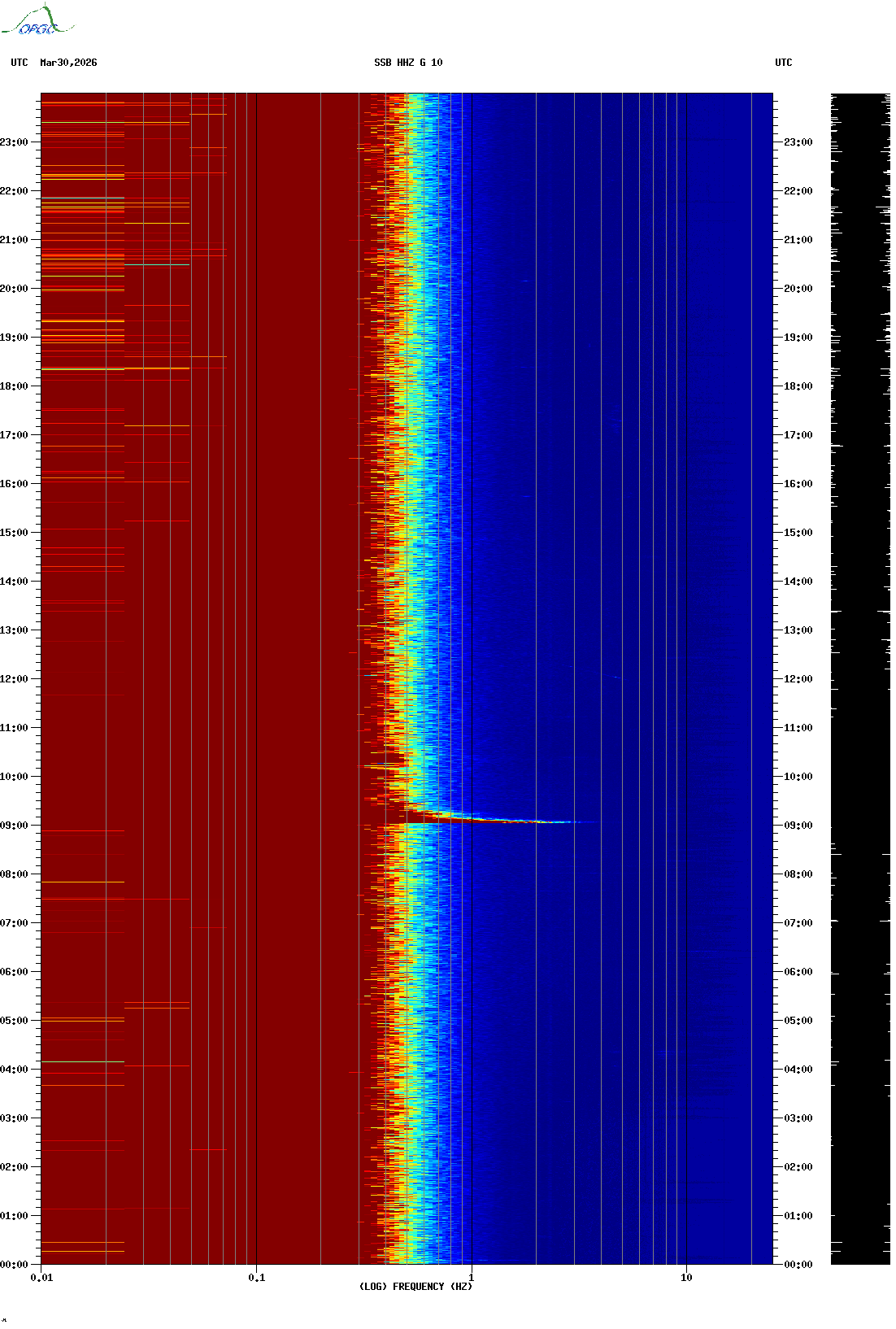Click 21:00 on the left time axis
Viewport: 896px width, 1329px height.
click(x=14, y=240)
